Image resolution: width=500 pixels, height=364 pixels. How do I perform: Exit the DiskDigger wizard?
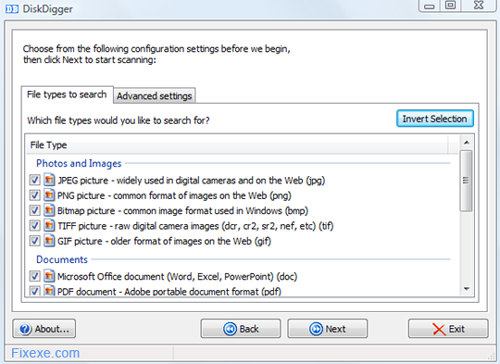click(448, 329)
